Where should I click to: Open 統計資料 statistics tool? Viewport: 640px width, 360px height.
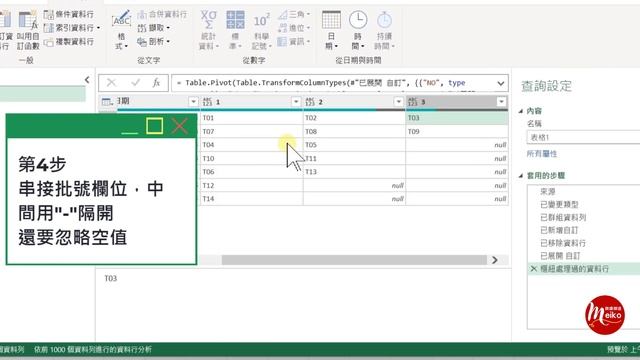(209, 31)
